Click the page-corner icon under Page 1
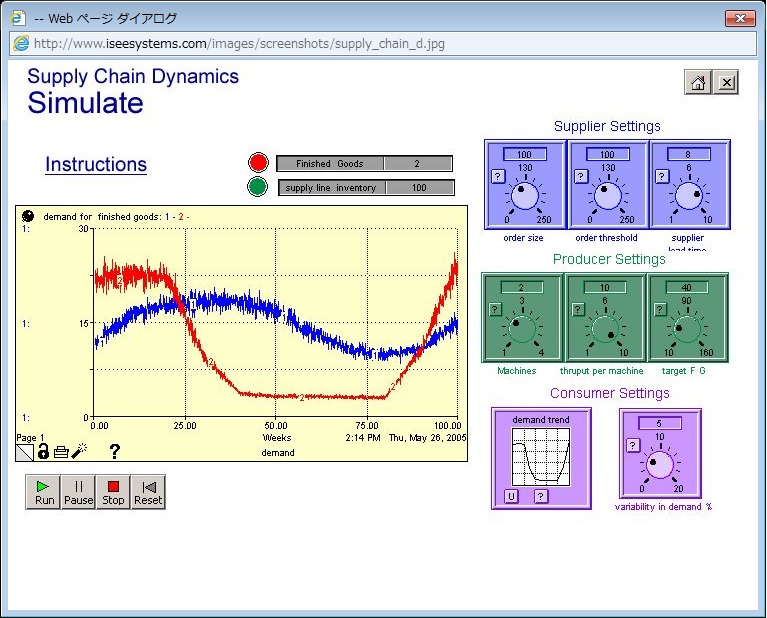767x618 pixels. 25,452
